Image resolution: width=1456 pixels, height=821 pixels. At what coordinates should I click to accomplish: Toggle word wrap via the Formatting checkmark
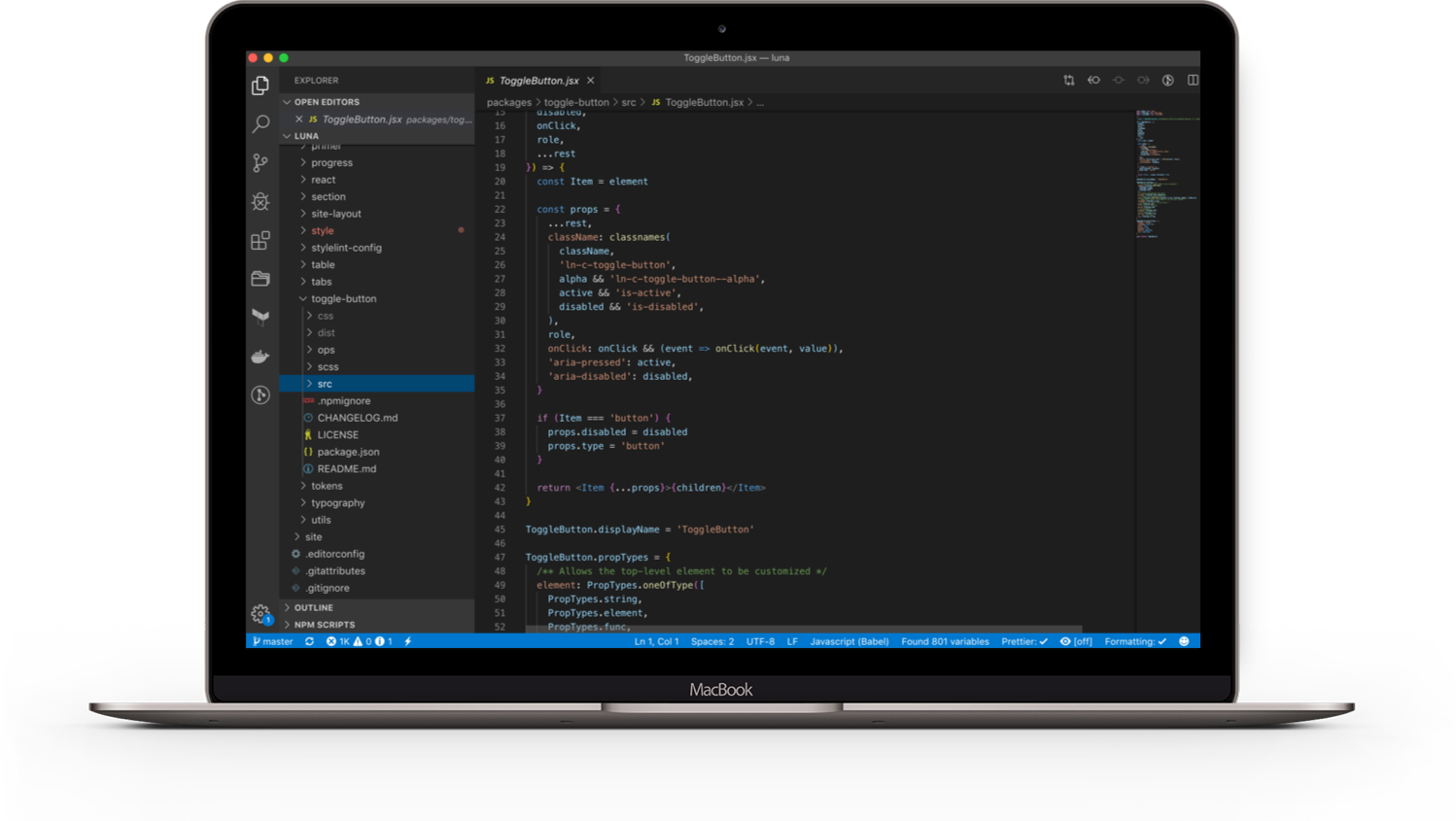[x=1135, y=641]
